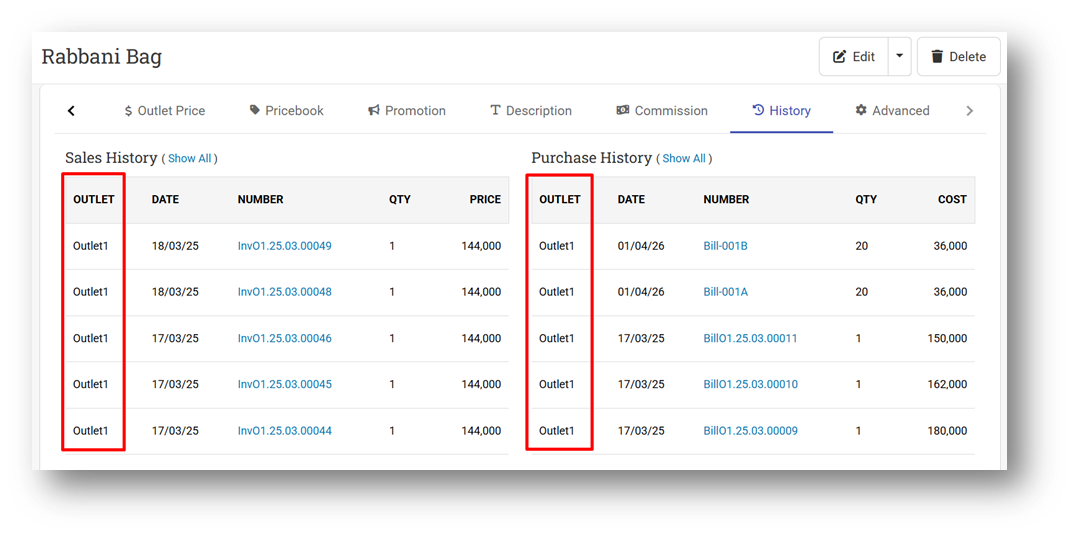Click Show All next to Sales History
Viewport: 1072px width, 535px height.
pyautogui.click(x=189, y=159)
